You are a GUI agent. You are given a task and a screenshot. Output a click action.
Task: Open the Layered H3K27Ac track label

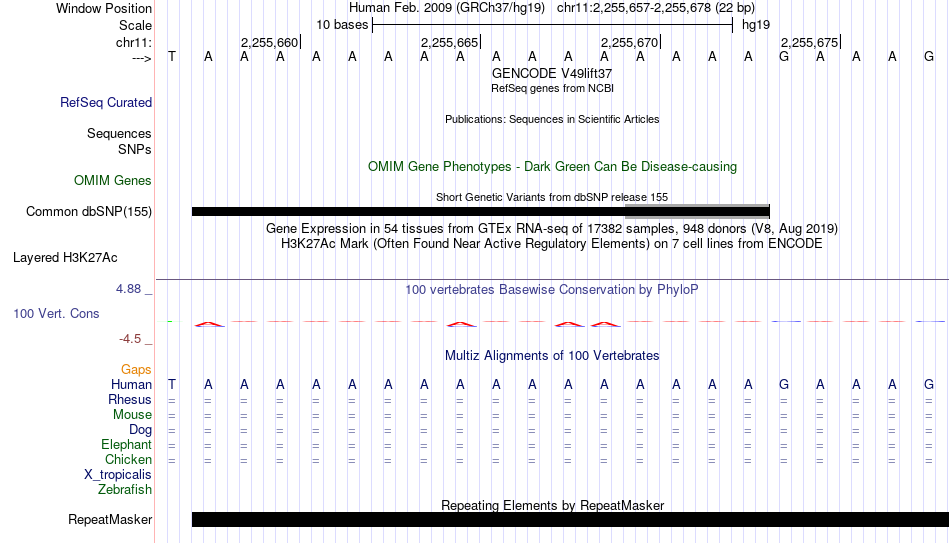click(65, 258)
